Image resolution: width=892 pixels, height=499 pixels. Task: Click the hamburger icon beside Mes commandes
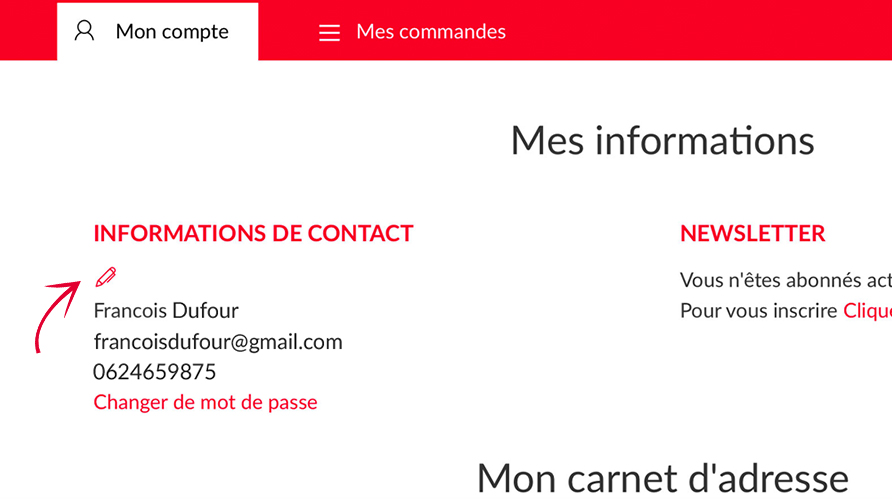coord(329,33)
